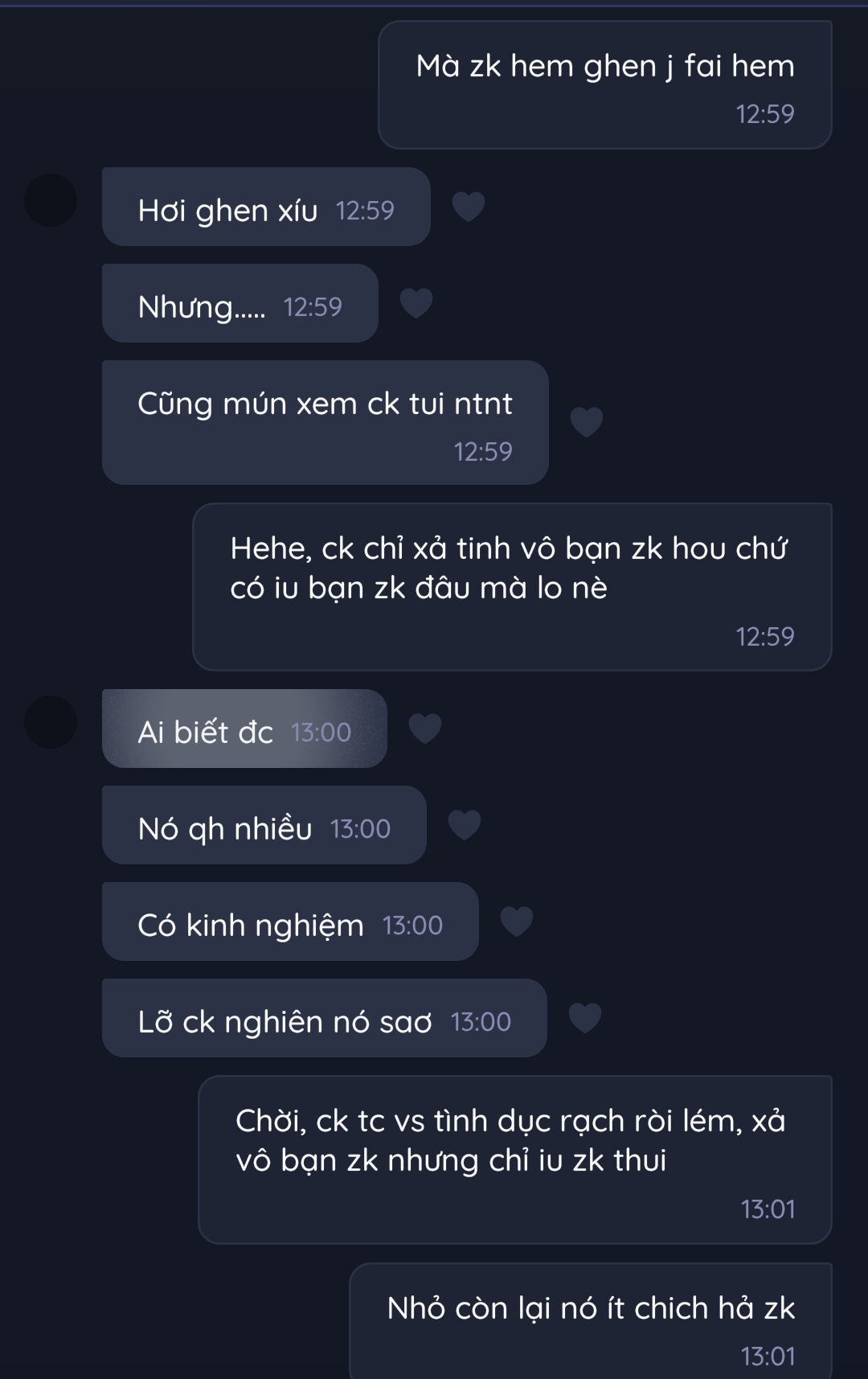868x1379 pixels.
Task: Select the "Cũng mún xem ck tui ntnt" bubble
Action: point(325,423)
